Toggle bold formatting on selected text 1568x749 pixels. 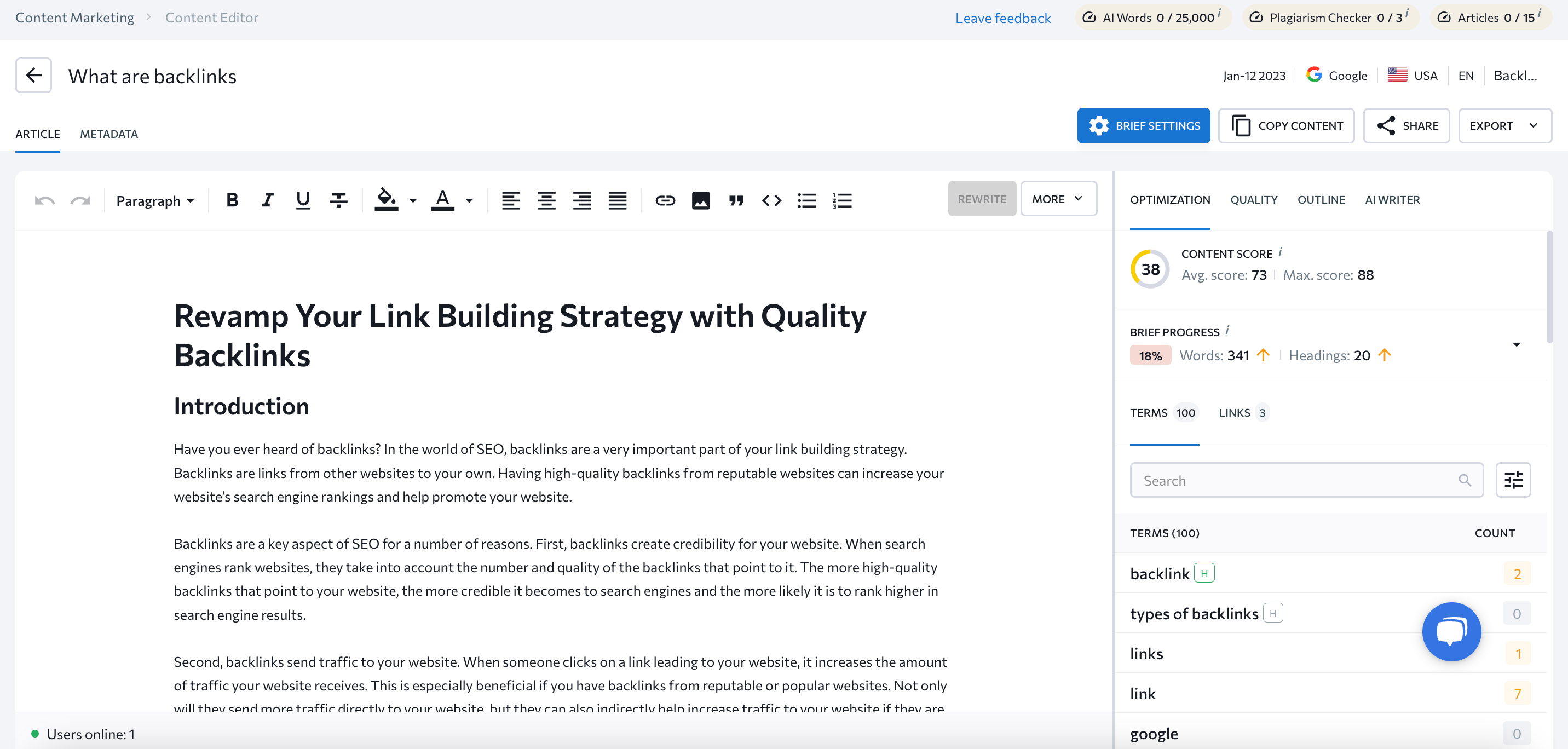tap(232, 200)
